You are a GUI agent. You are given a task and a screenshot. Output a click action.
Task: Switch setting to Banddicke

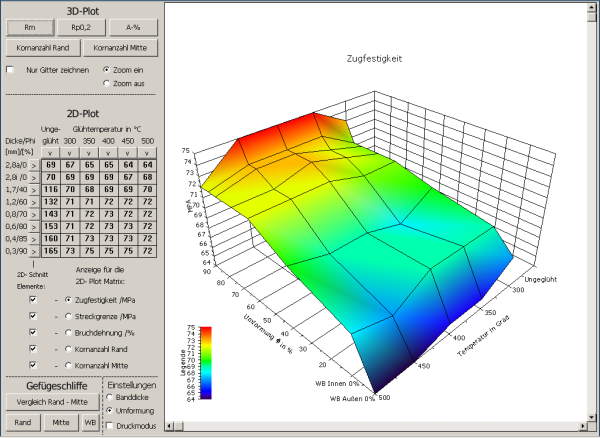[x=110, y=397]
